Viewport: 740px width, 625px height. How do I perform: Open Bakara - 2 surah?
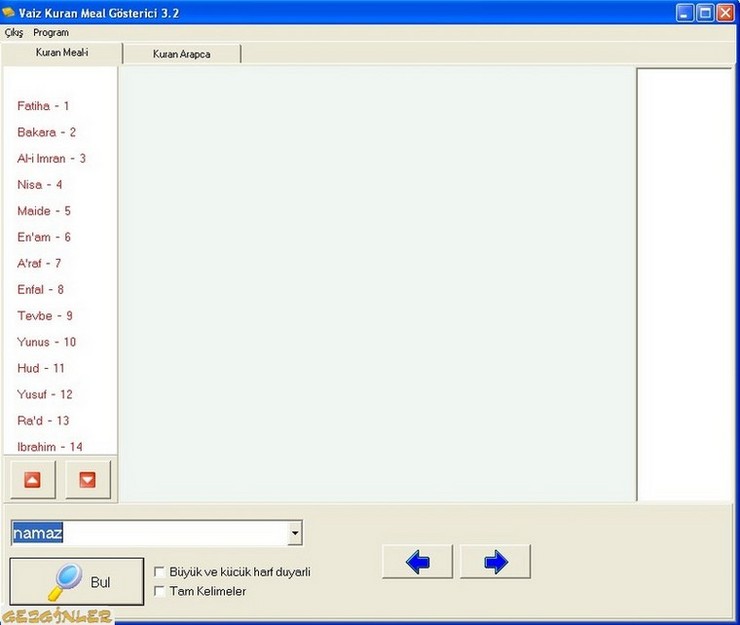pyautogui.click(x=46, y=132)
